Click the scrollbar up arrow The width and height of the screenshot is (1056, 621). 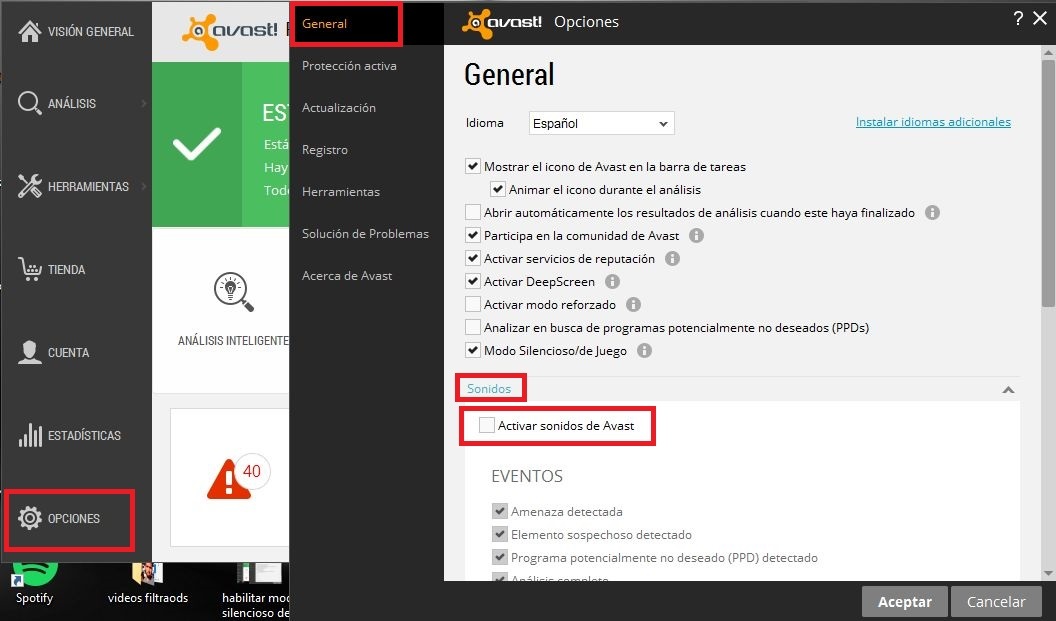point(1048,52)
